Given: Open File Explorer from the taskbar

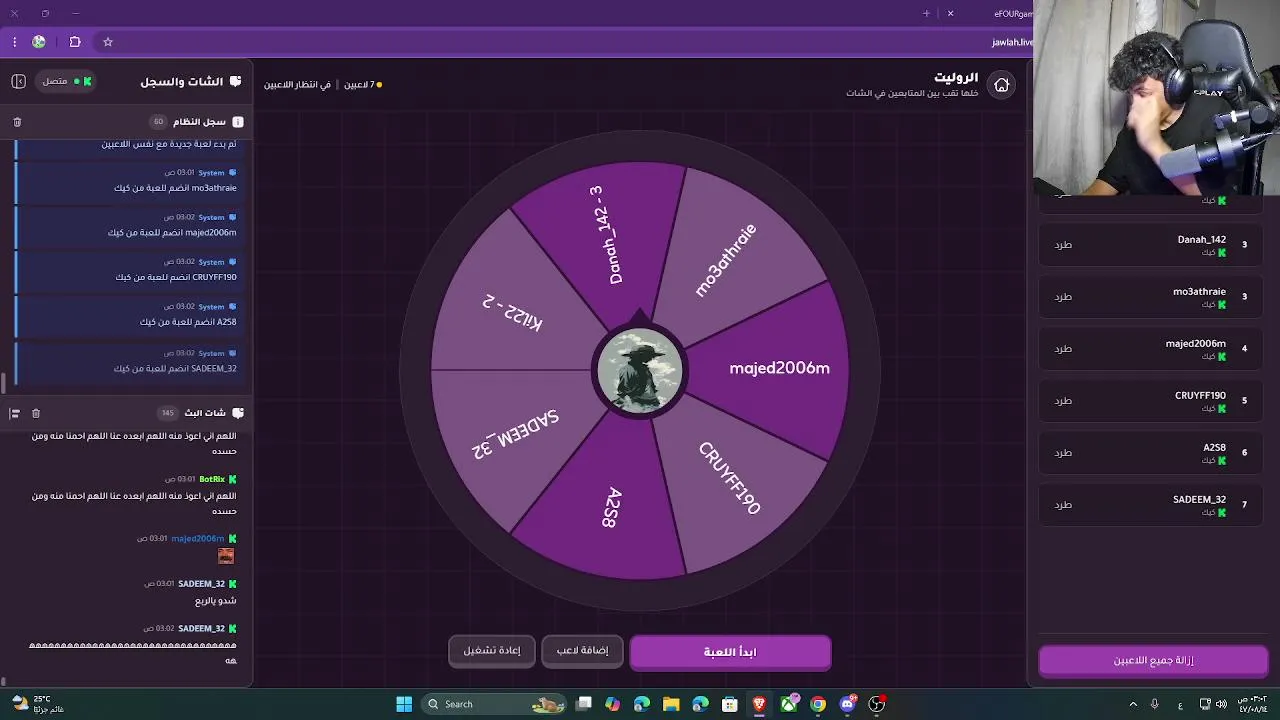Looking at the screenshot, I should (x=671, y=704).
